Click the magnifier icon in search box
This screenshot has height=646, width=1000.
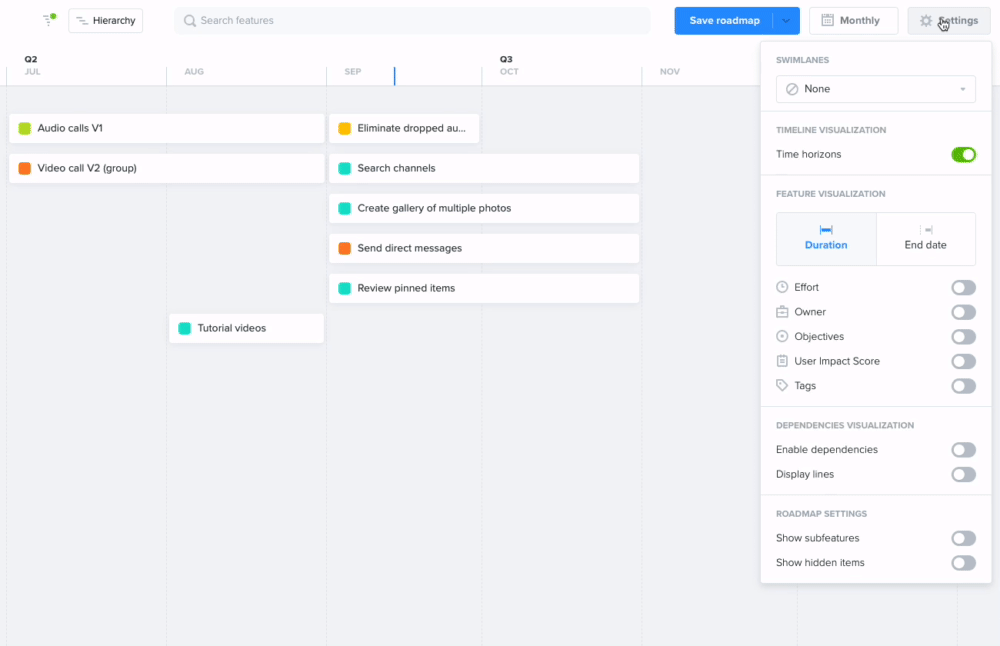tap(189, 20)
